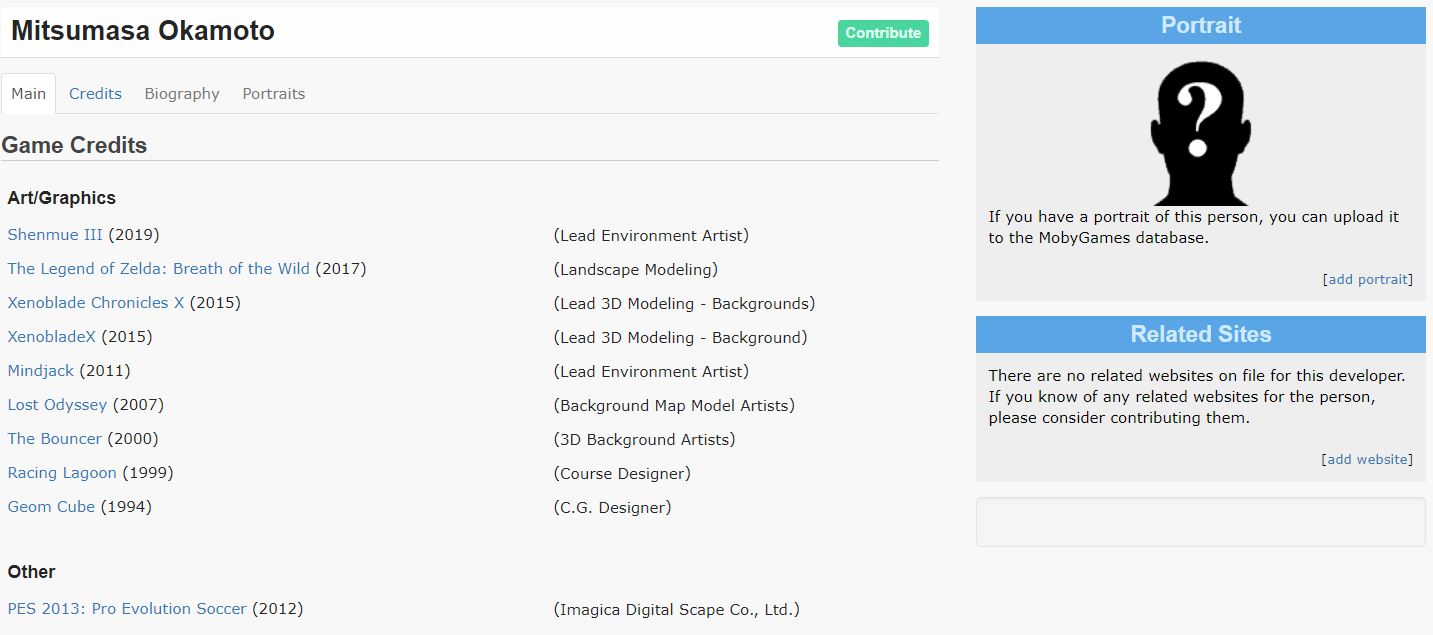Click the Other section heading
This screenshot has width=1433, height=635.
31,572
